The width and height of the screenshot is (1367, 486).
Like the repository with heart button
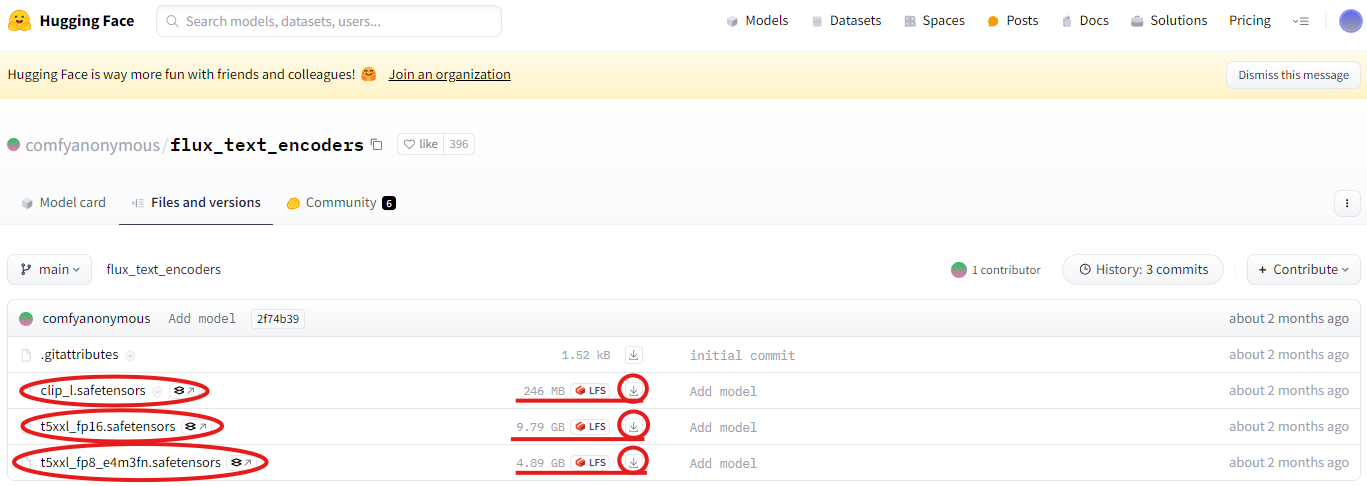tap(420, 144)
